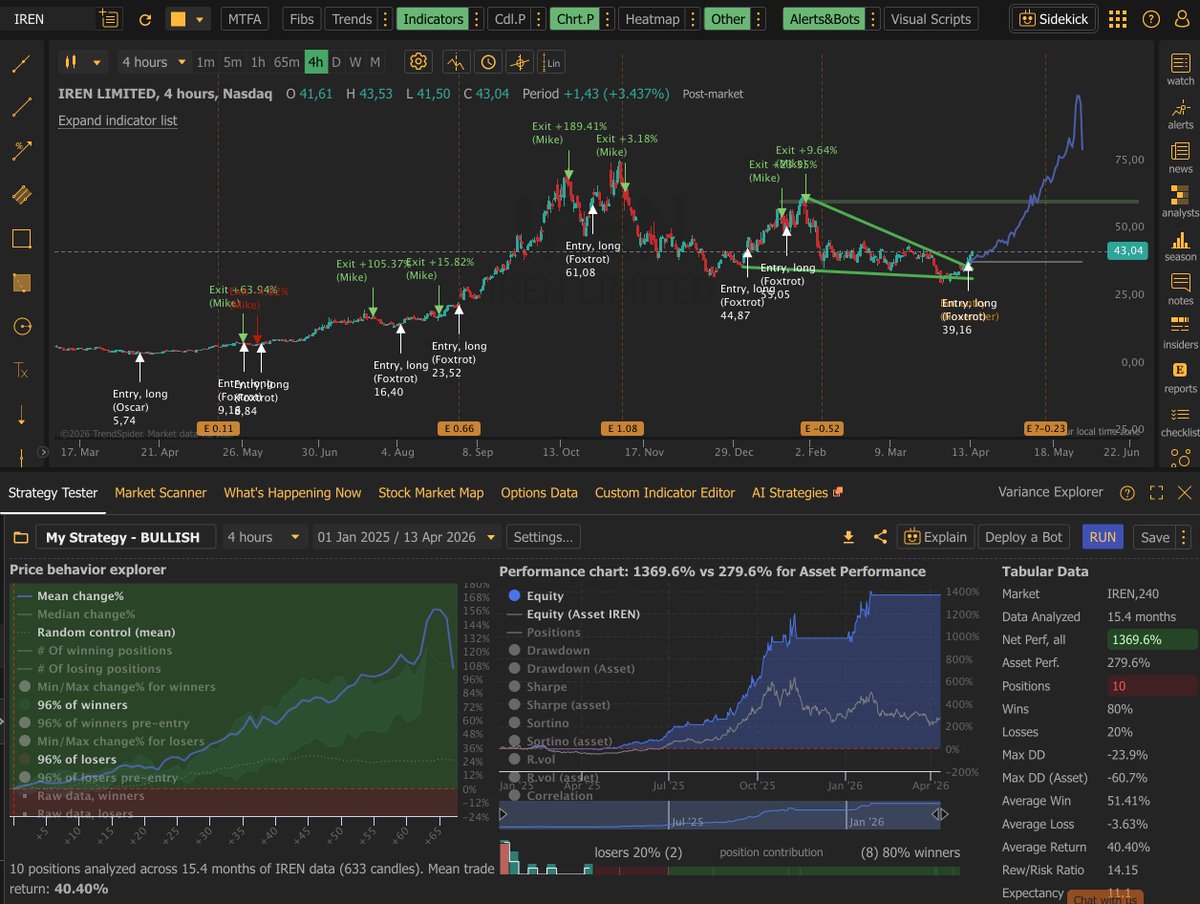Open Strategy Tester help question icon

tap(1127, 492)
